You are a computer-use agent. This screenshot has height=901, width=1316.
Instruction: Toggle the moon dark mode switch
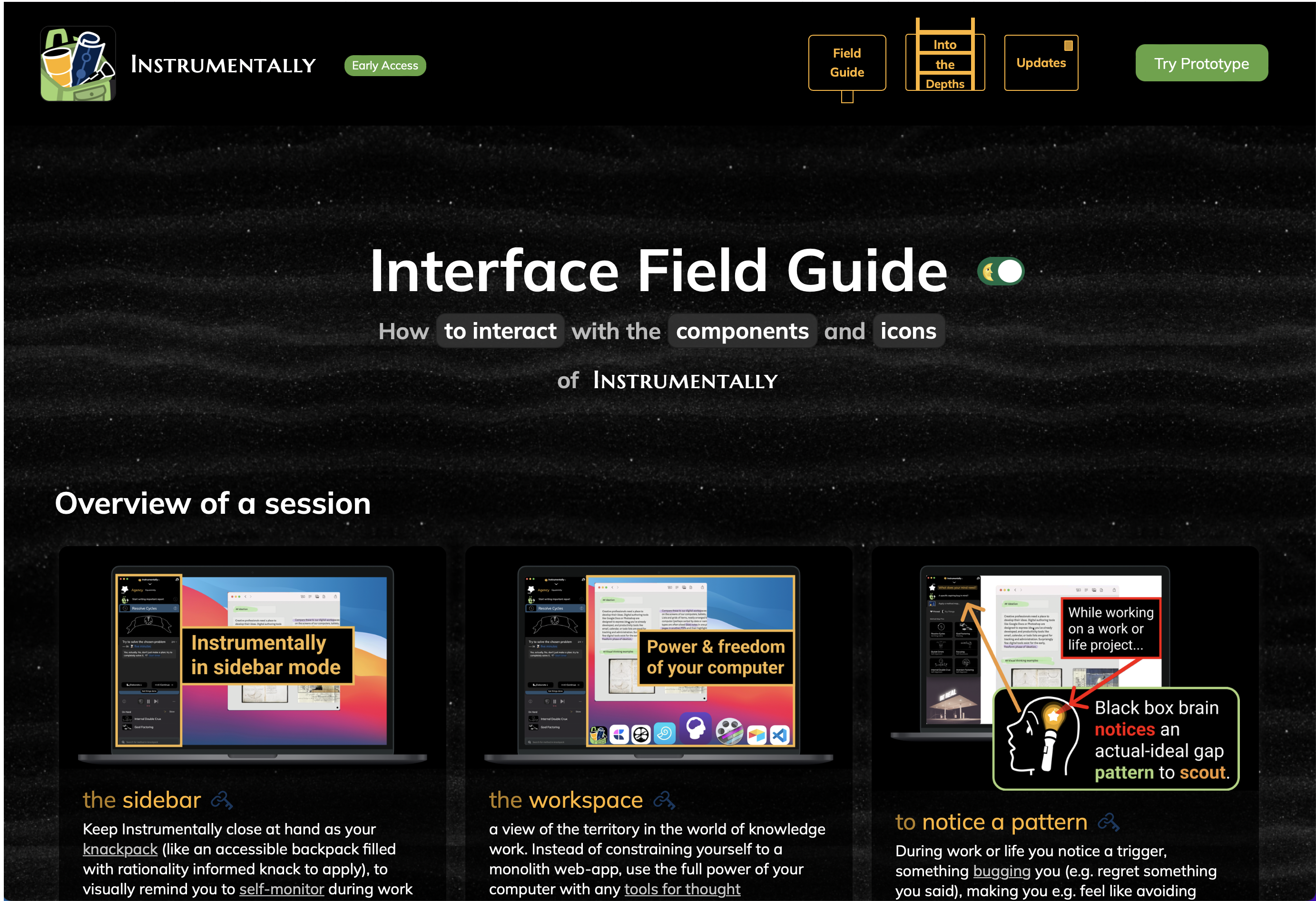pyautogui.click(x=1001, y=272)
